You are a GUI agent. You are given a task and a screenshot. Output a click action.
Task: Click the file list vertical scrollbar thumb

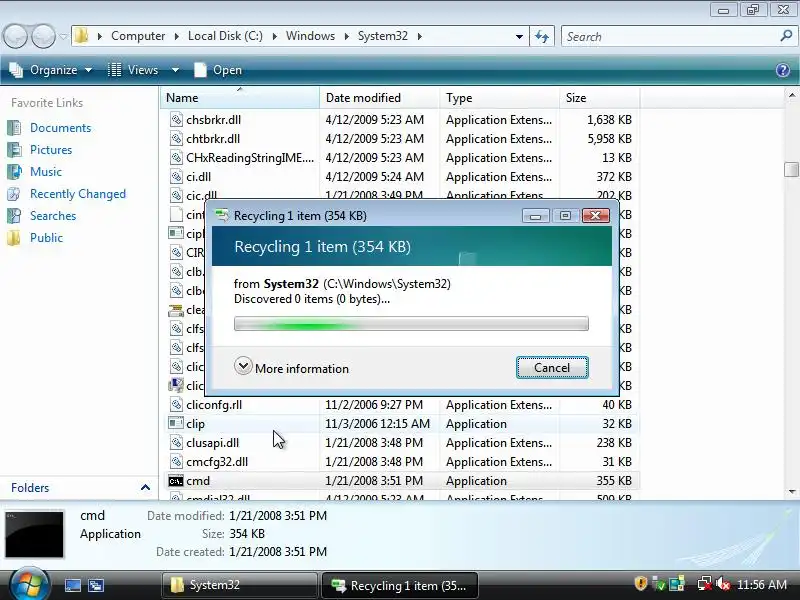coord(791,169)
